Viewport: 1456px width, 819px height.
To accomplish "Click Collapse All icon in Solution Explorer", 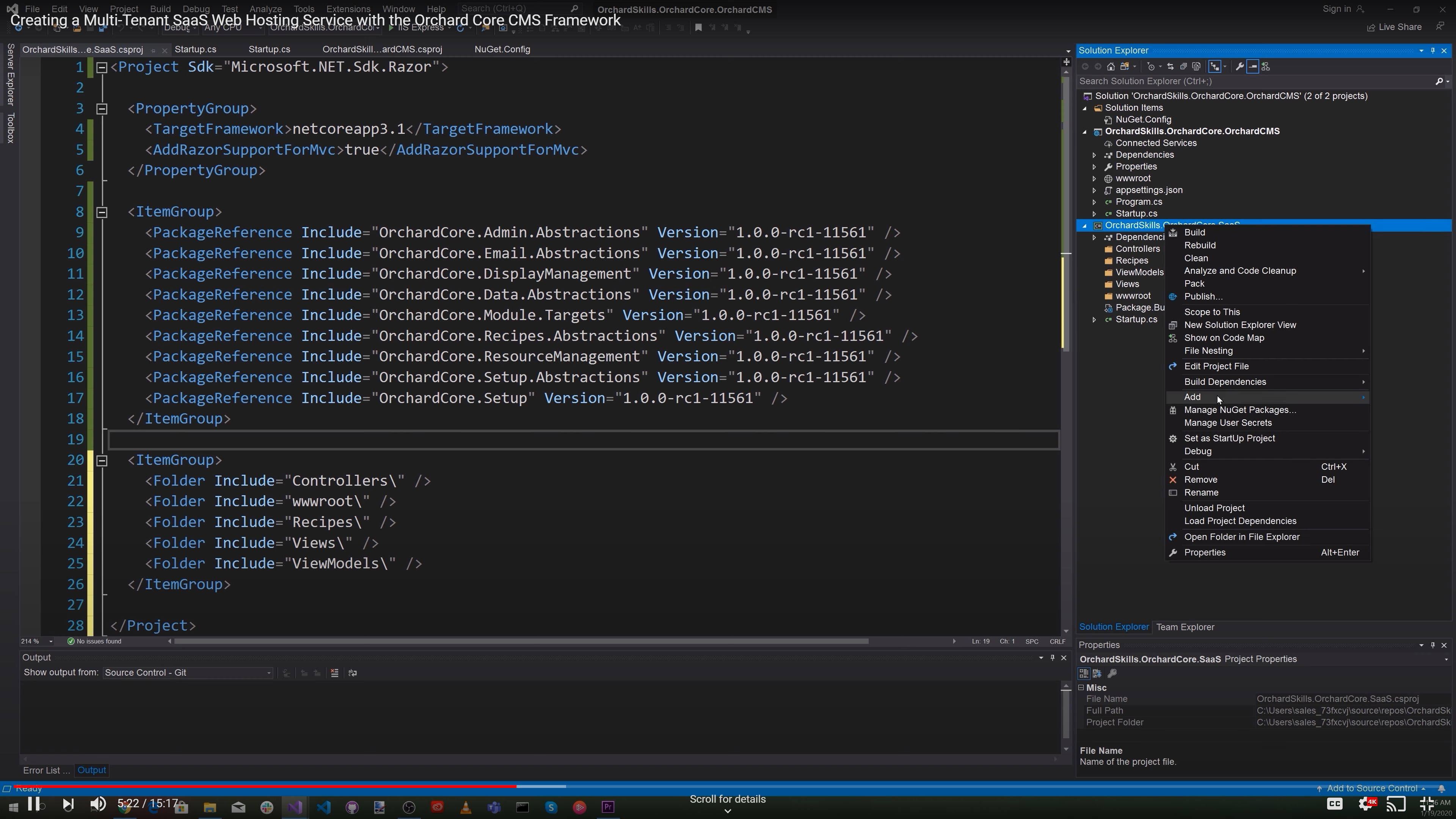I will (1183, 67).
